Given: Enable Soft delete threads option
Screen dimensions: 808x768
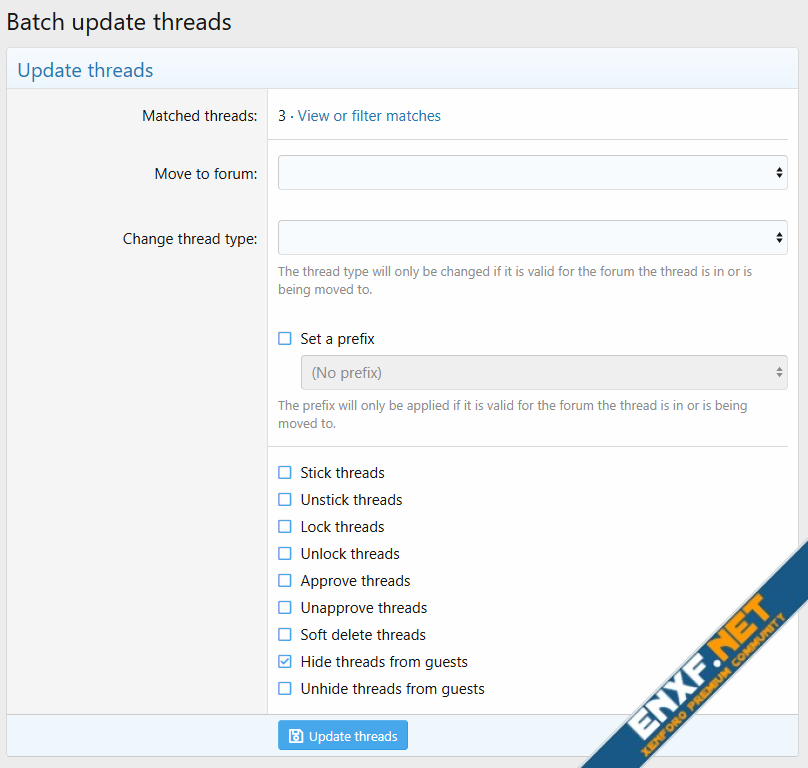Looking at the screenshot, I should [x=285, y=635].
